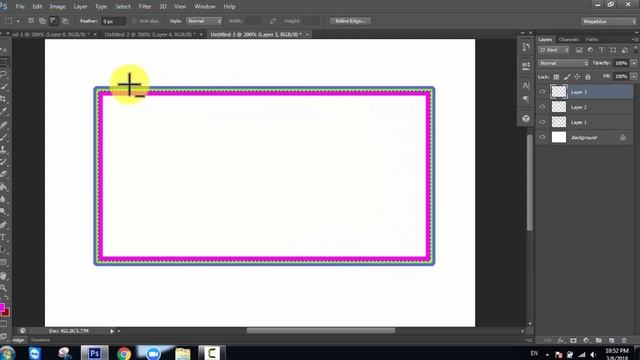
Task: Open the Character panel icon
Action: [x=526, y=86]
